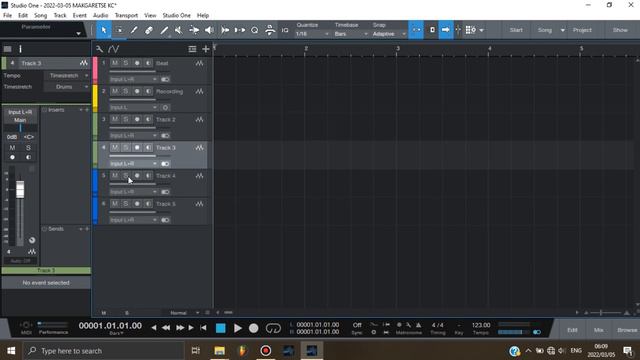The image size is (640, 360).
Task: Click the Q quantize icon in the toolbar
Action: pyautogui.click(x=255, y=30)
